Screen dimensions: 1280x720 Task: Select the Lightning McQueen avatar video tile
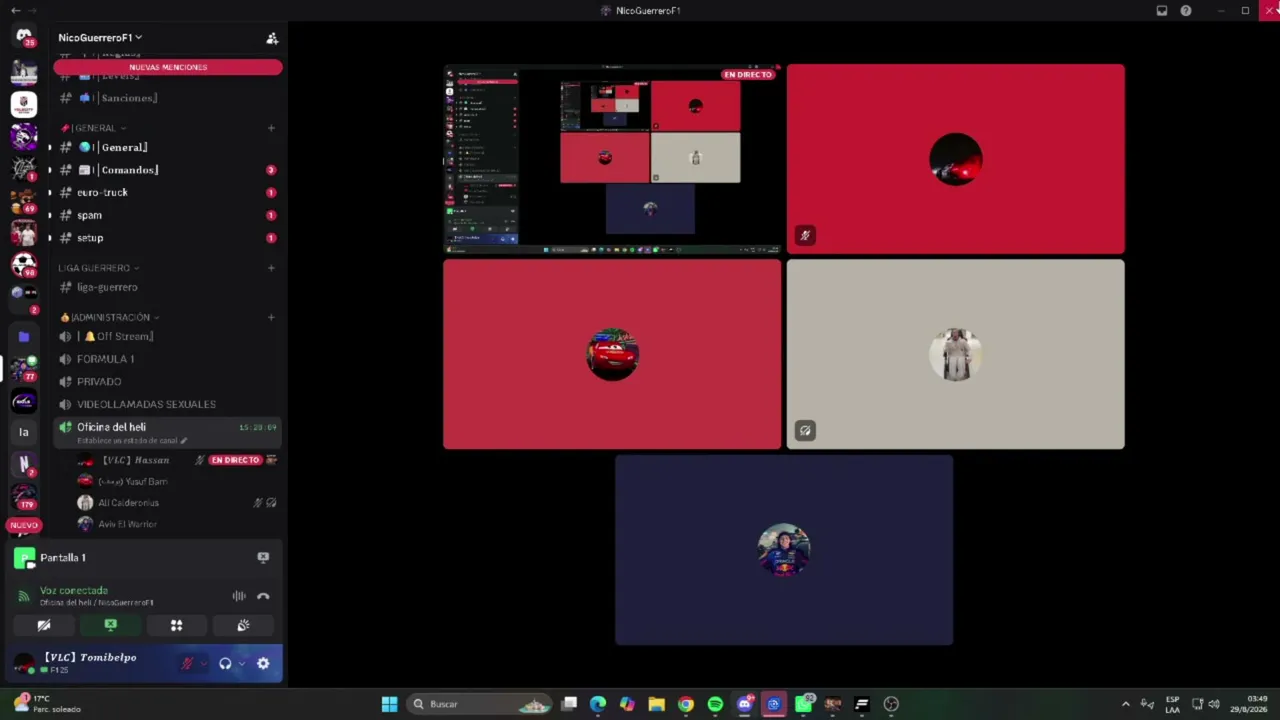tap(612, 354)
